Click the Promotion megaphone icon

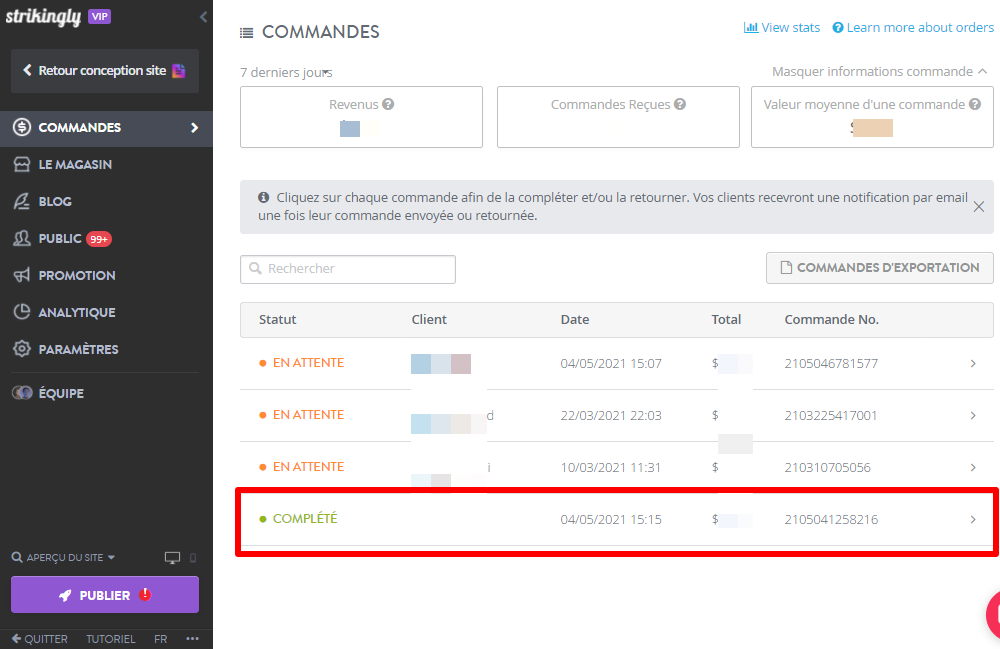tap(22, 275)
